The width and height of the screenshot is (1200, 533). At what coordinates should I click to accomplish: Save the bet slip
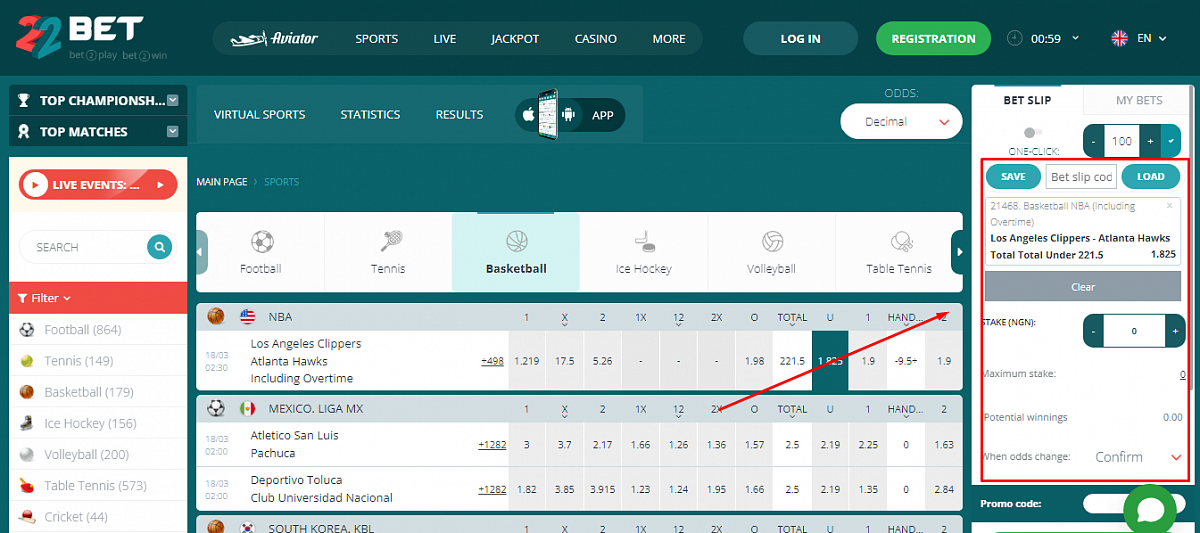pyautogui.click(x=1013, y=176)
